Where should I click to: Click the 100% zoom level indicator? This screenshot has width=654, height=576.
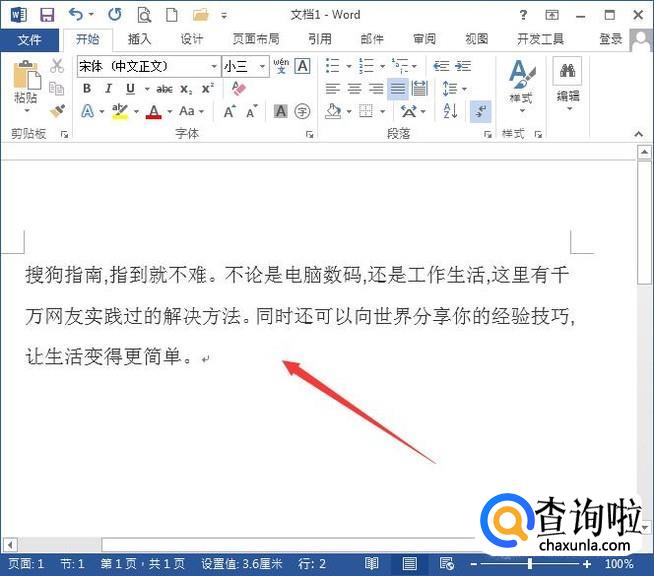coord(619,564)
